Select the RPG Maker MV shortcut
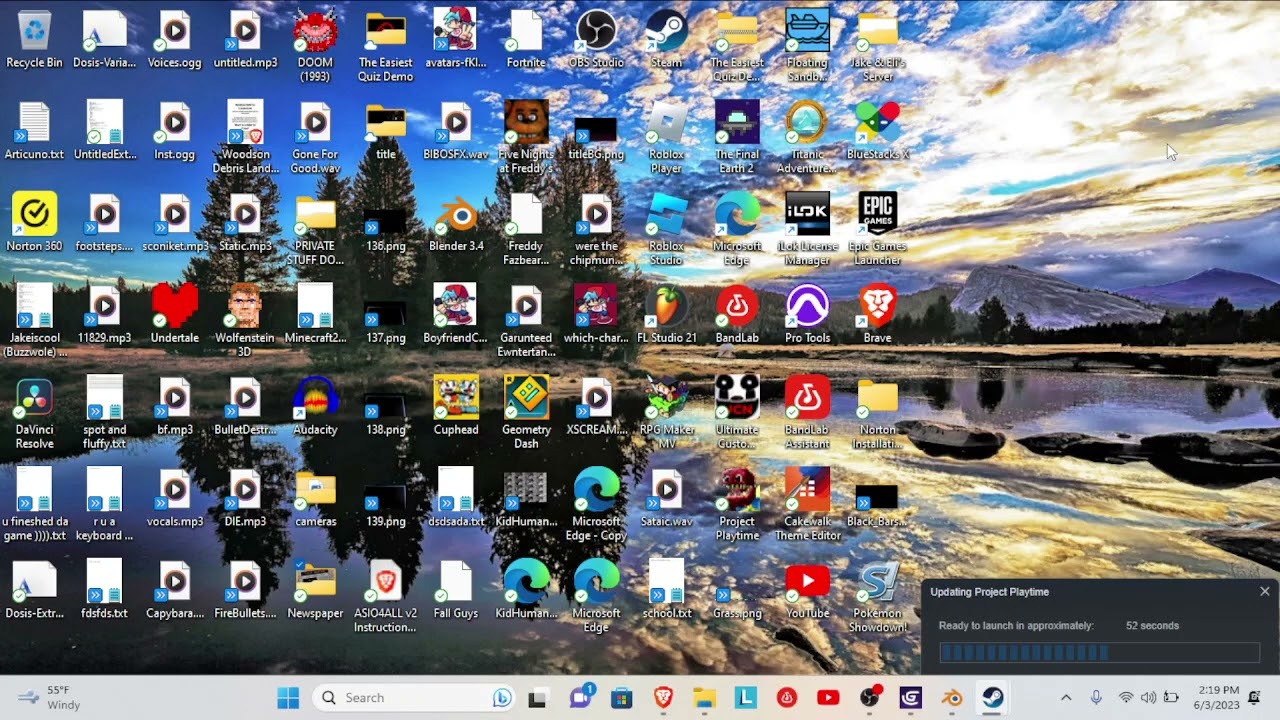The image size is (1280, 720). tap(666, 414)
